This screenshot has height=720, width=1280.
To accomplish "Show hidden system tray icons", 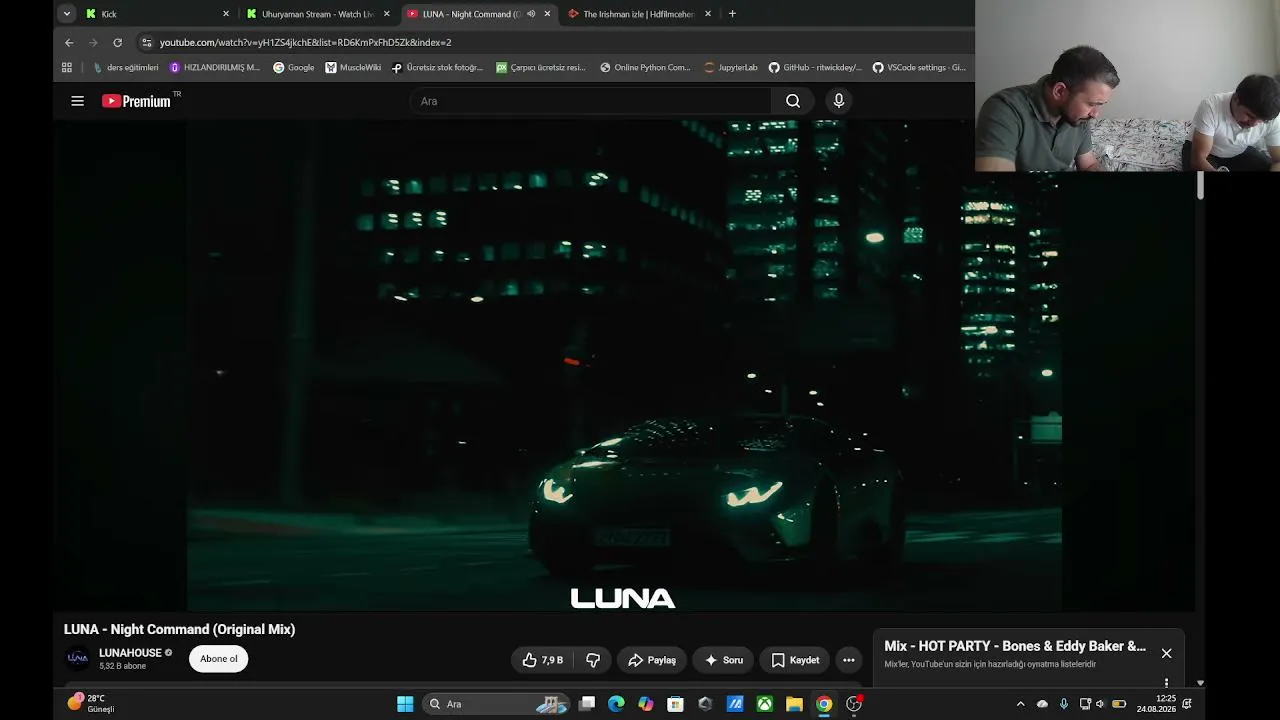I will click(1020, 704).
